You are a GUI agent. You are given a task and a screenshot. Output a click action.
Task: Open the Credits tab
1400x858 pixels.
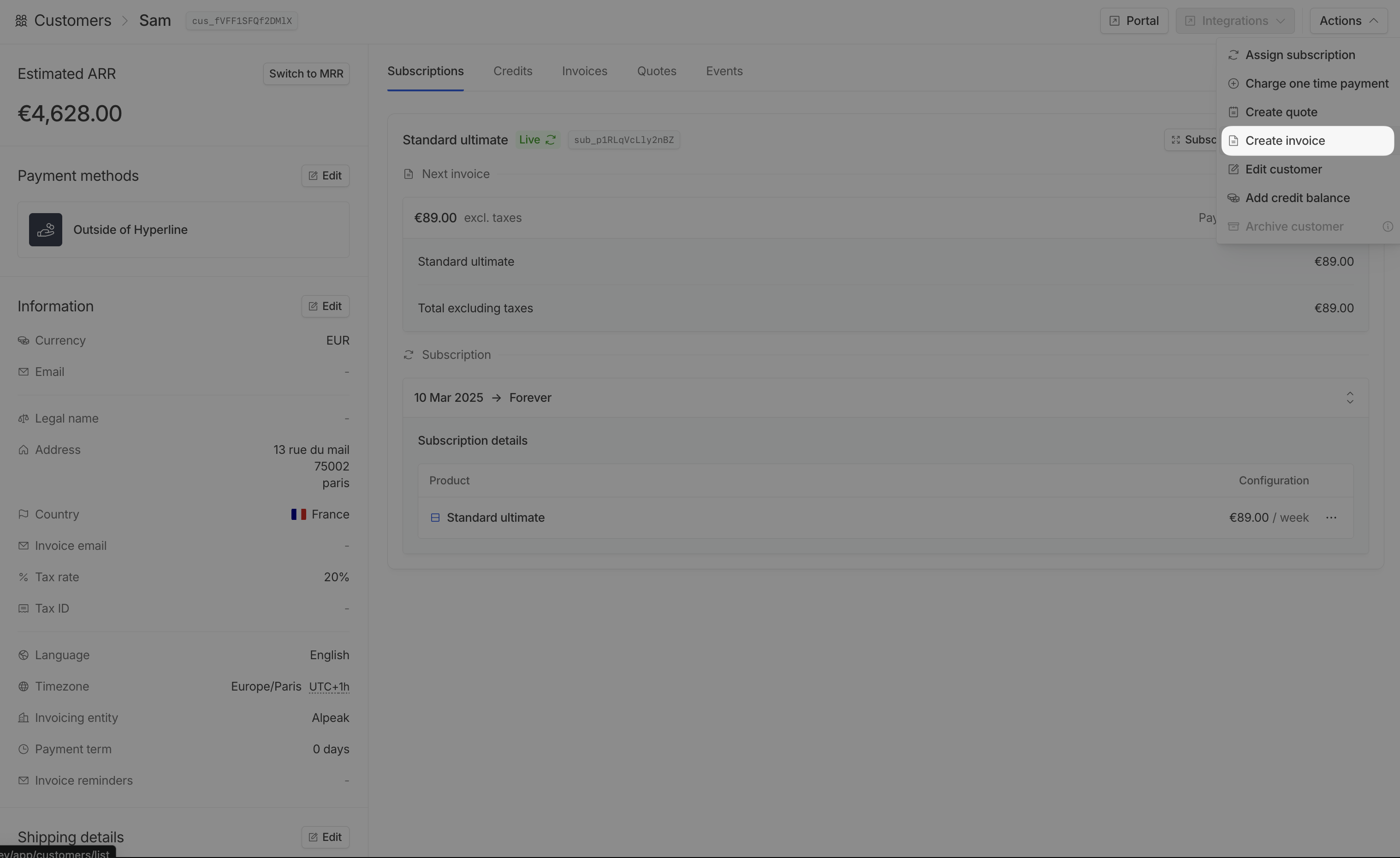[x=512, y=71]
